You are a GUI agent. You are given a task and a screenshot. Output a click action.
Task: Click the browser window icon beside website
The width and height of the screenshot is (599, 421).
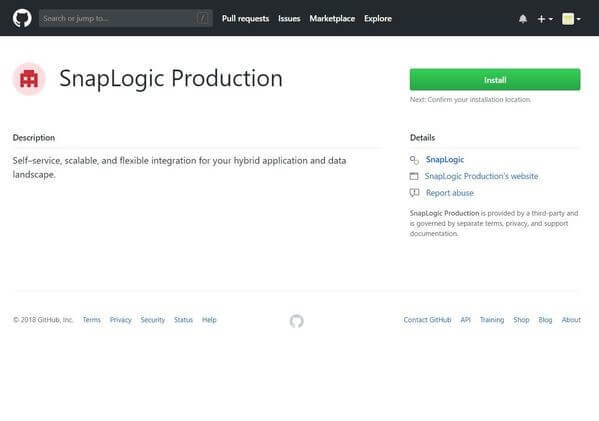414,176
